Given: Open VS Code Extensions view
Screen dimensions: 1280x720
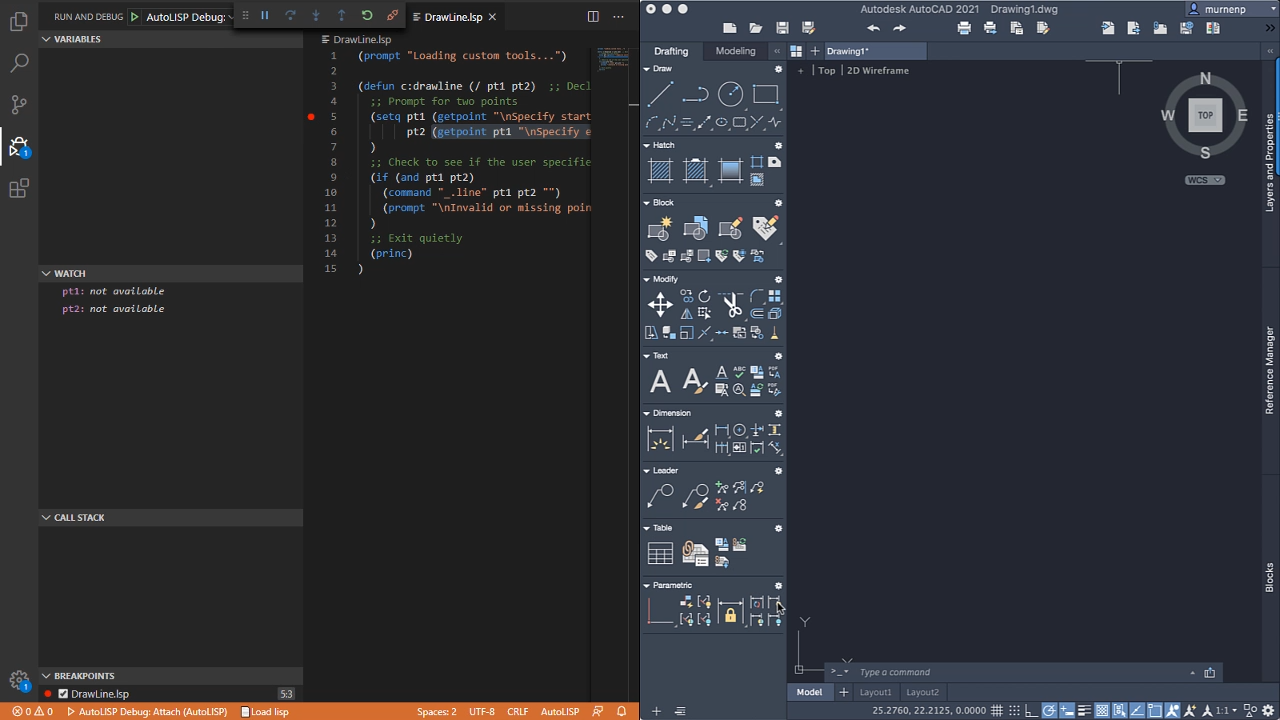Looking at the screenshot, I should pos(19,188).
